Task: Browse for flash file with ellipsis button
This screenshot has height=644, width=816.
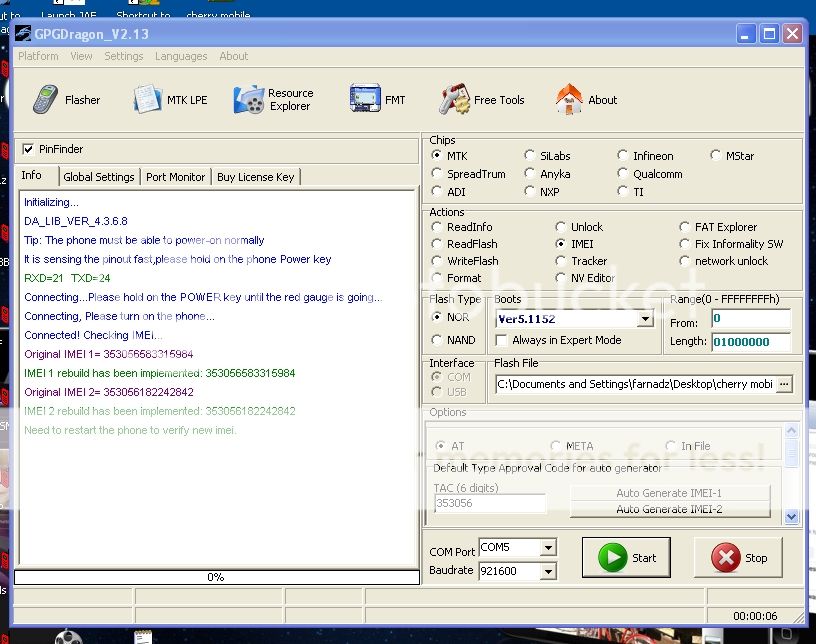Action: [x=784, y=384]
